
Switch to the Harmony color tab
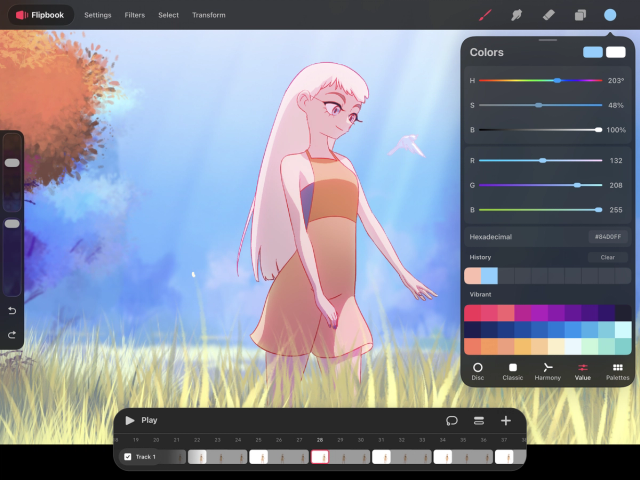point(548,371)
